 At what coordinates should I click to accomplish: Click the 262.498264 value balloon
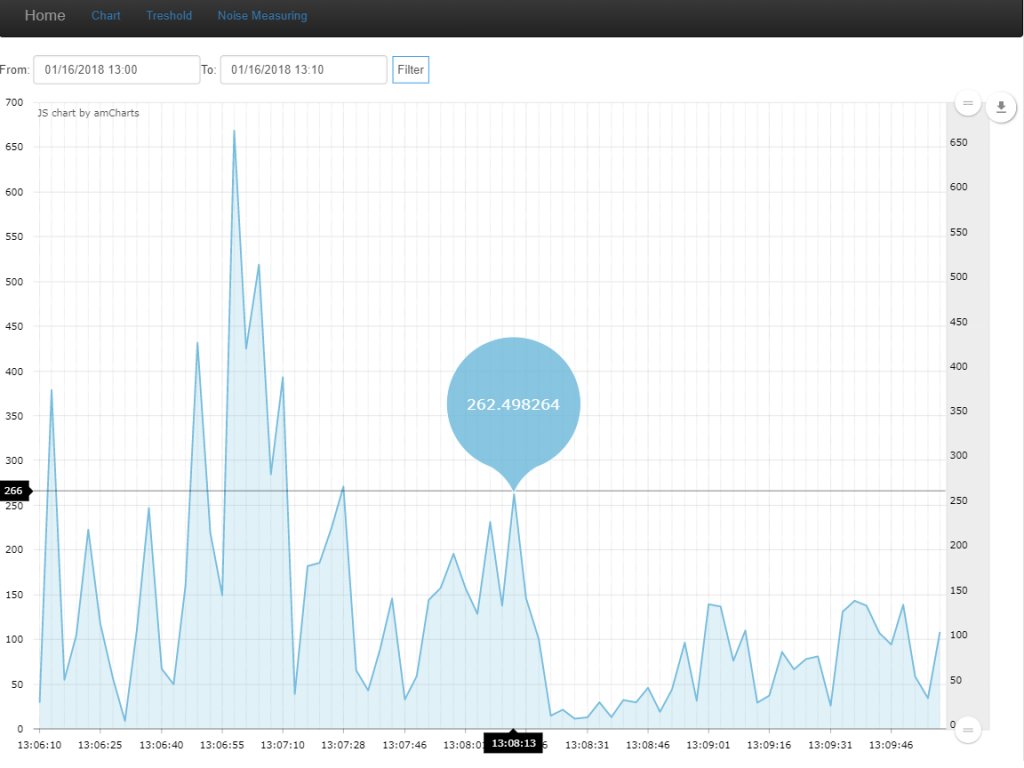(x=513, y=404)
